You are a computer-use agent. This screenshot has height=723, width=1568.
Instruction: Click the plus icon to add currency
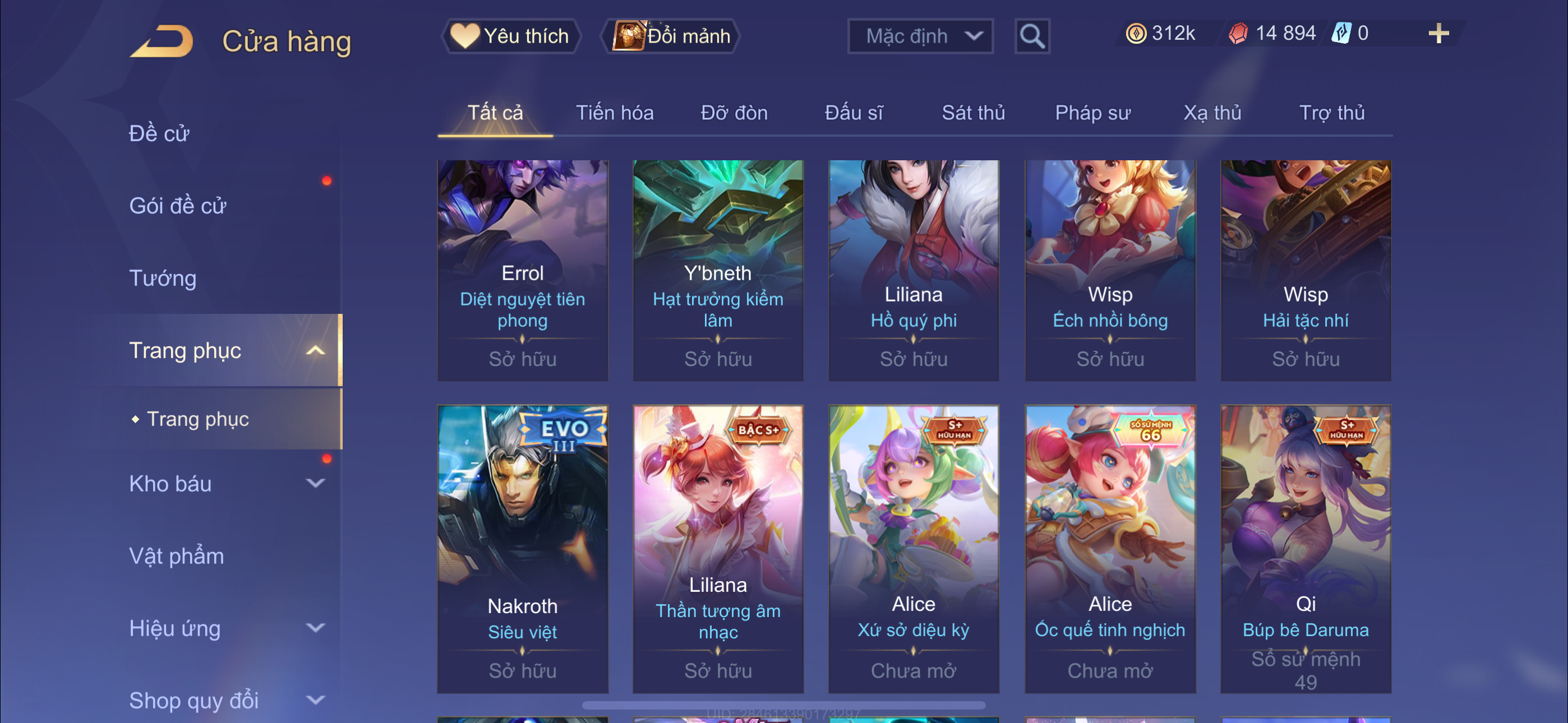(1438, 34)
